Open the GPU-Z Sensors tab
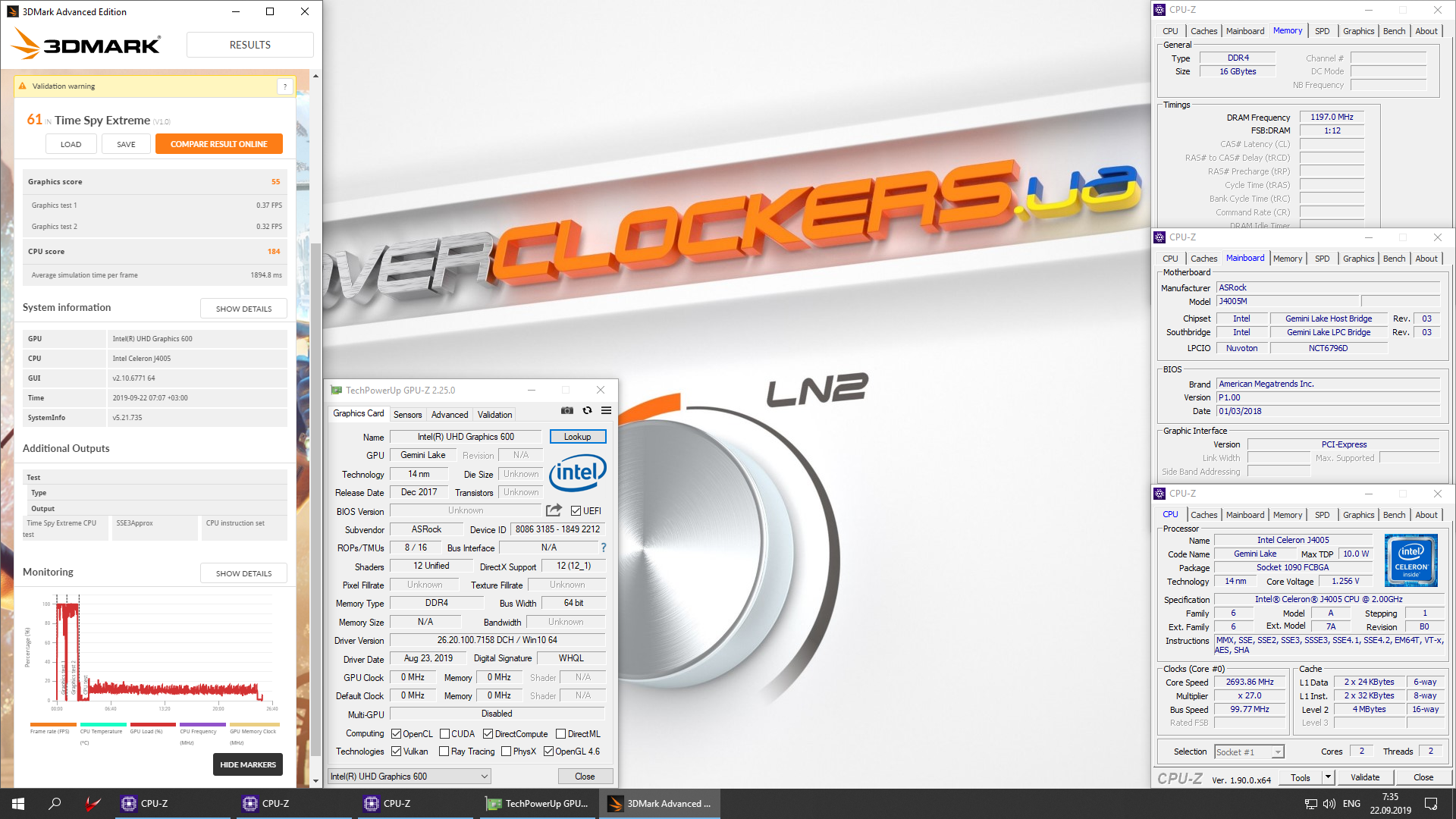 pyautogui.click(x=407, y=415)
